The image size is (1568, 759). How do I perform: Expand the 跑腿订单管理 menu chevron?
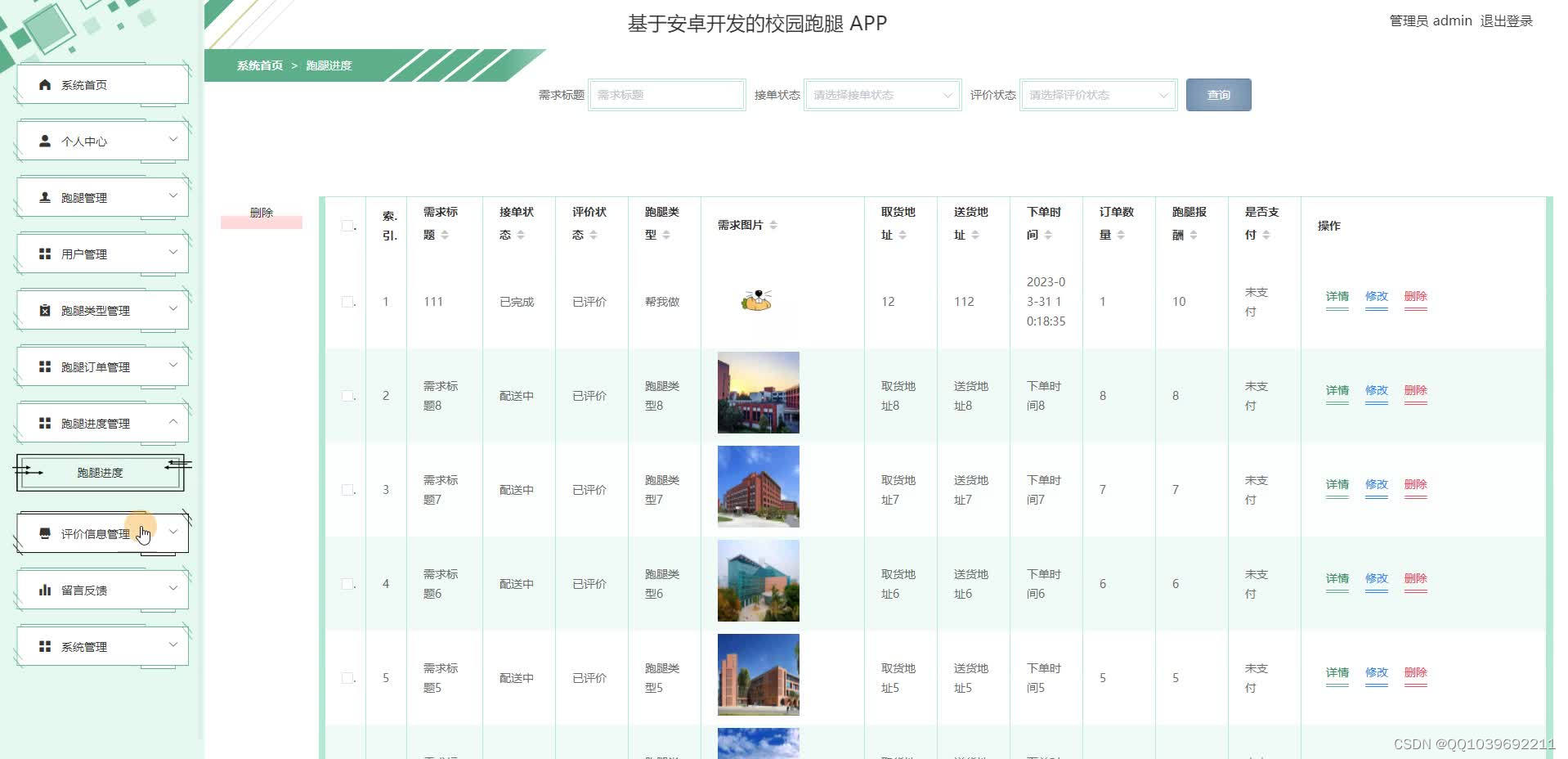tap(173, 365)
